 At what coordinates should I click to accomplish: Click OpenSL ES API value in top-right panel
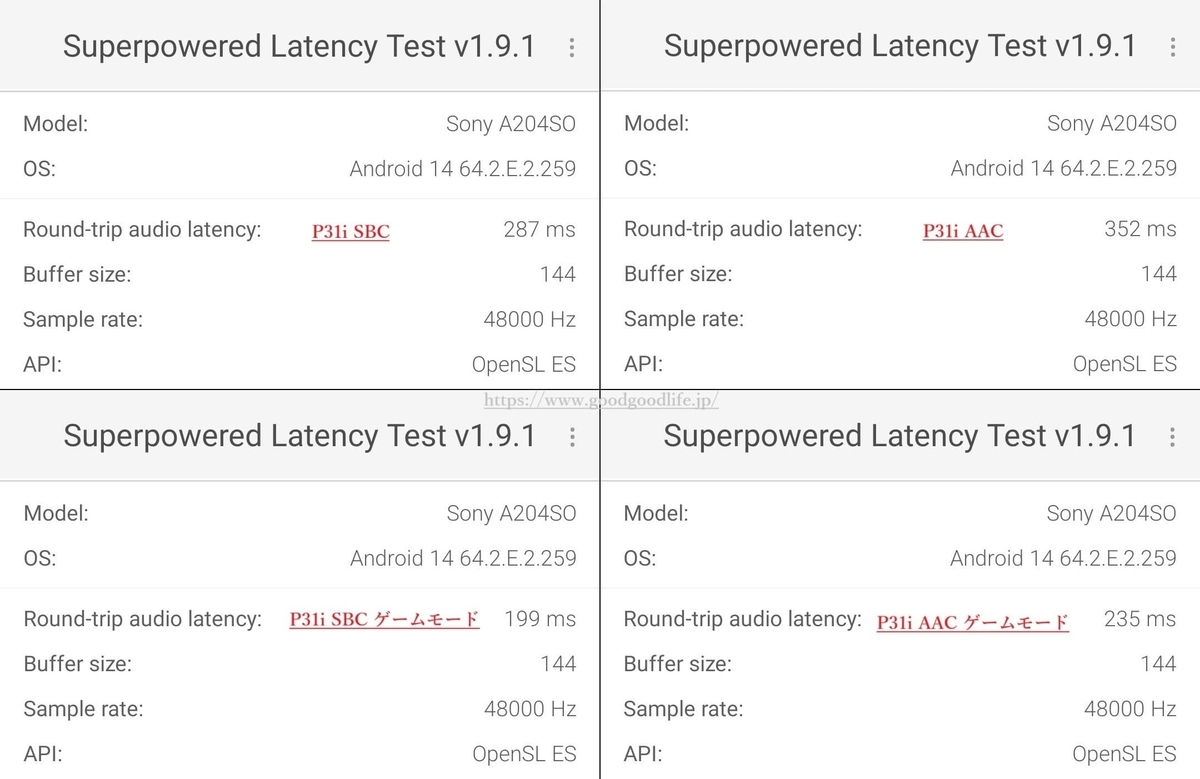tap(1124, 364)
